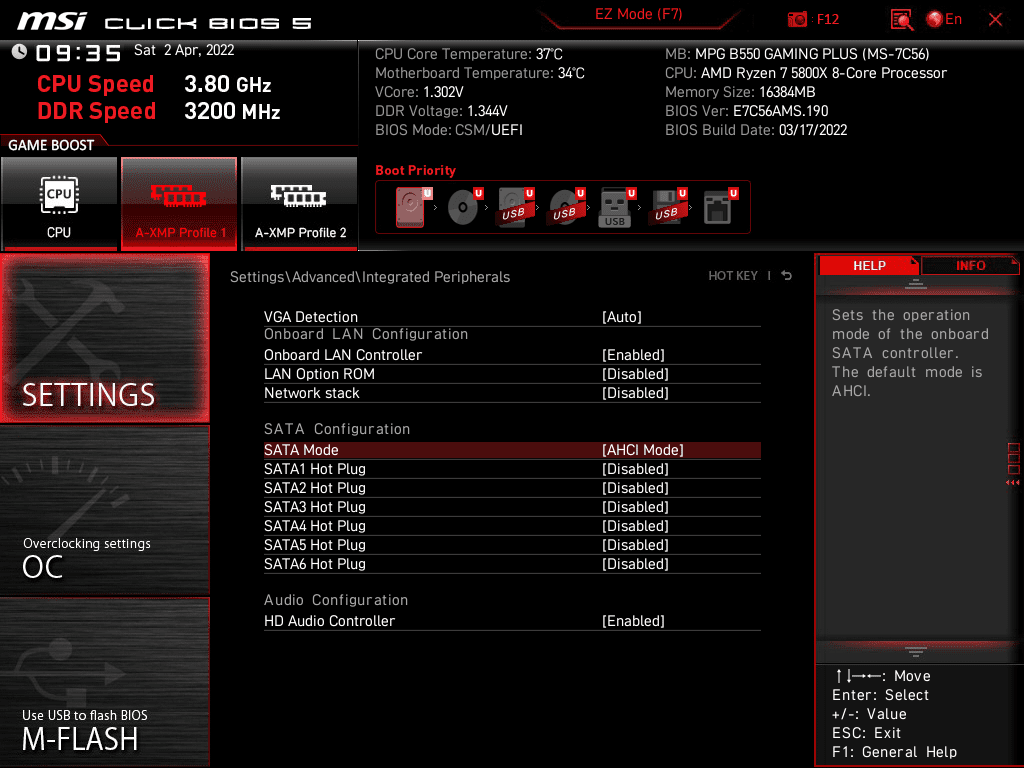1024x768 pixels.
Task: Click the MSI logo
Action: point(52,22)
